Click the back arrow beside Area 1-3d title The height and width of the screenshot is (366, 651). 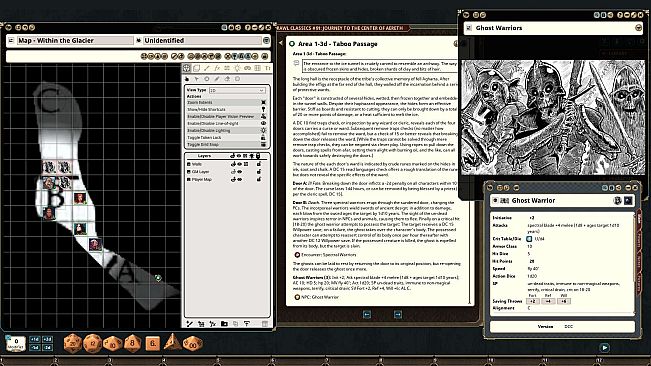pyautogui.click(x=281, y=43)
